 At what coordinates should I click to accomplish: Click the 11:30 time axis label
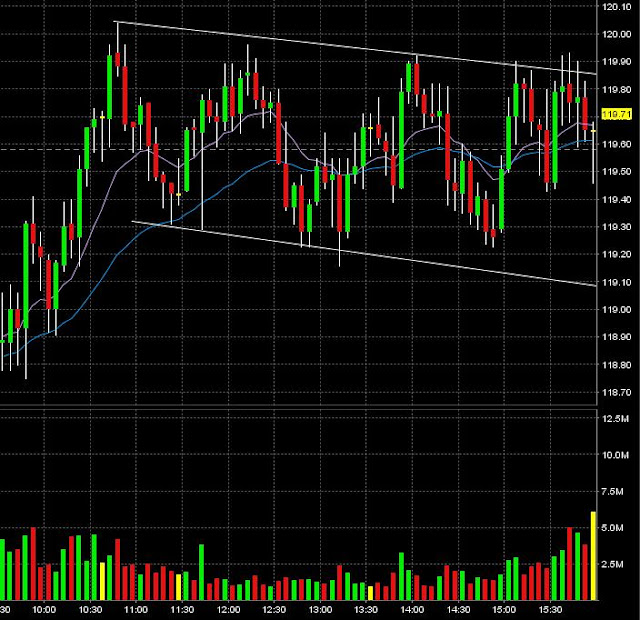182,610
